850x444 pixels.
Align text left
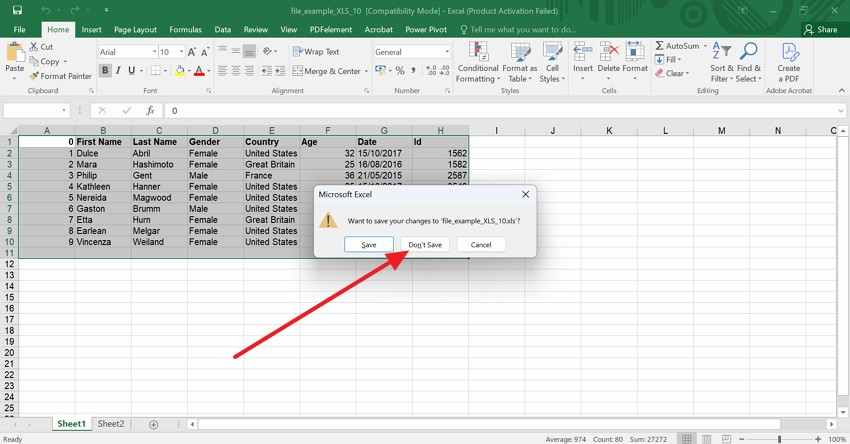[x=222, y=70]
